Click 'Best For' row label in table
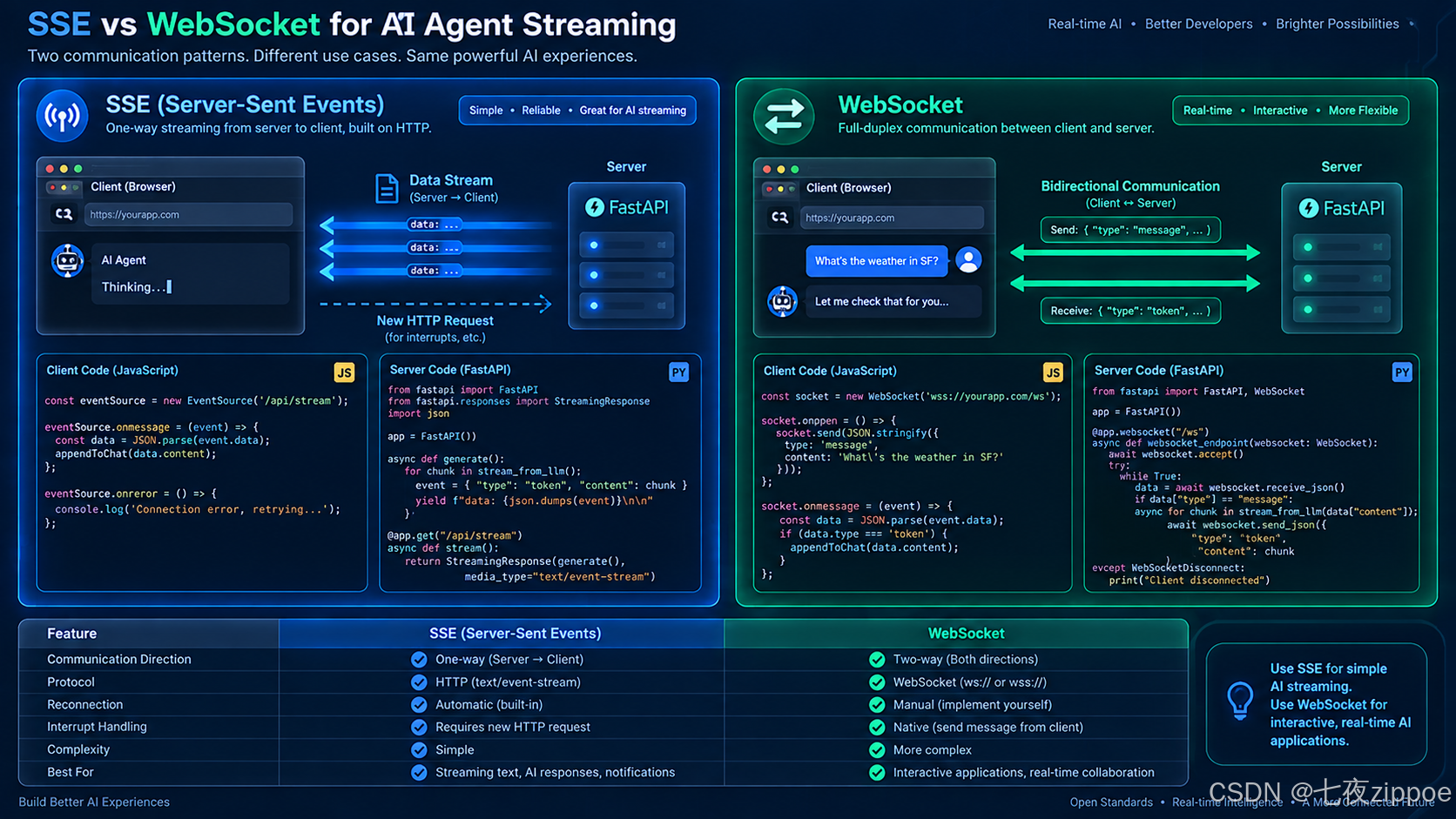This screenshot has width=1456, height=819. (71, 772)
